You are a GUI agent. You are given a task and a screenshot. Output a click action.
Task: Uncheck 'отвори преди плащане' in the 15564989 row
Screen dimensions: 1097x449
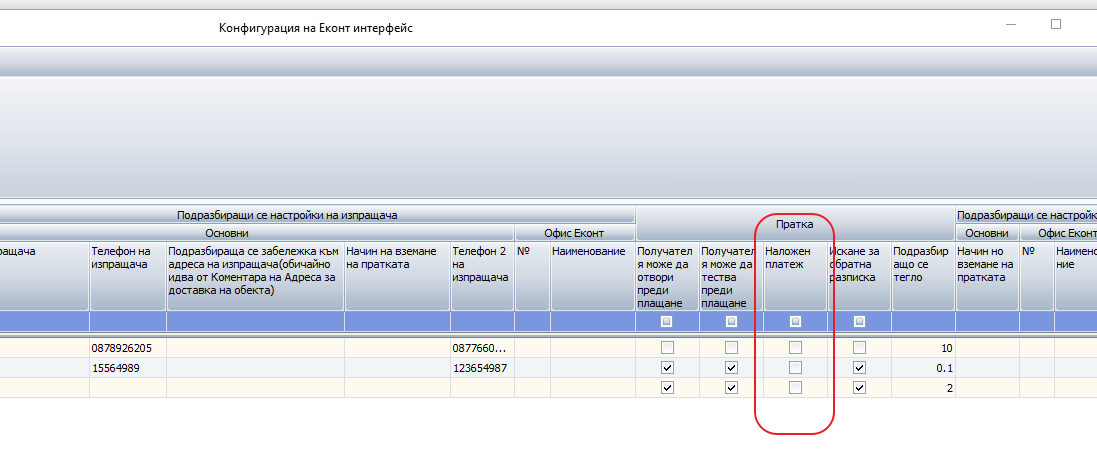(x=667, y=368)
